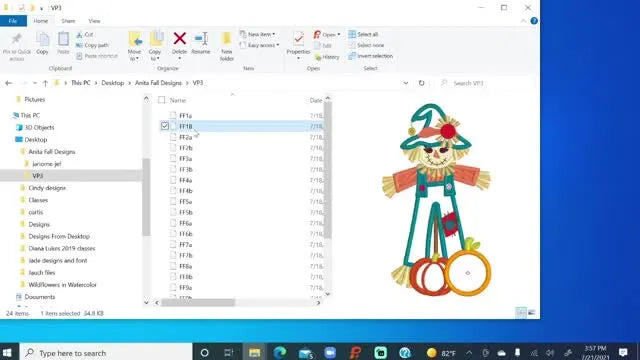The height and width of the screenshot is (360, 640).
Task: Toggle the select-all checkbox beside Name
Action: 162,100
